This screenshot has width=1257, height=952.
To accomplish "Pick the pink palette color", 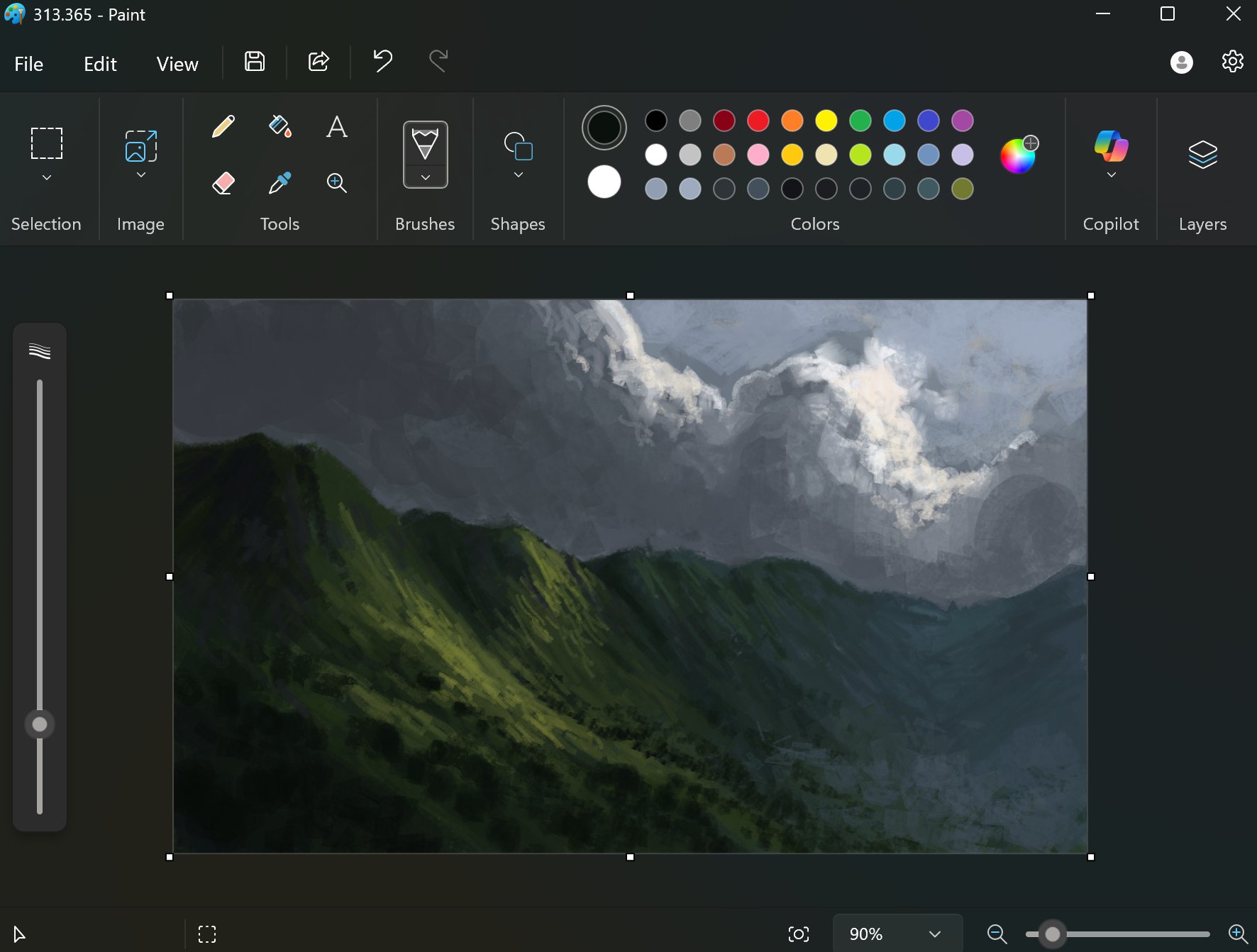I will point(758,155).
